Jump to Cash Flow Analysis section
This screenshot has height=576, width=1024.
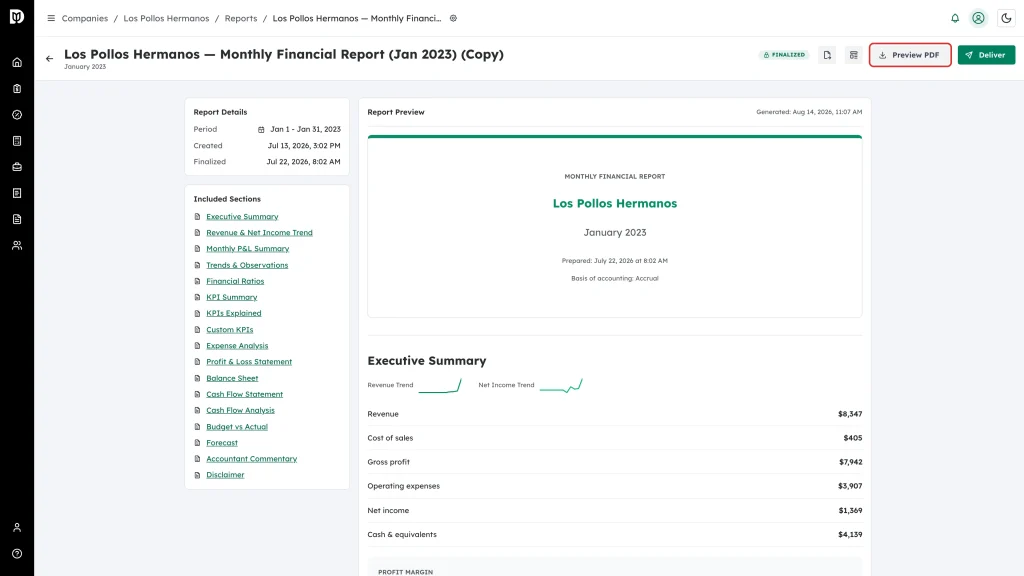[x=240, y=411]
